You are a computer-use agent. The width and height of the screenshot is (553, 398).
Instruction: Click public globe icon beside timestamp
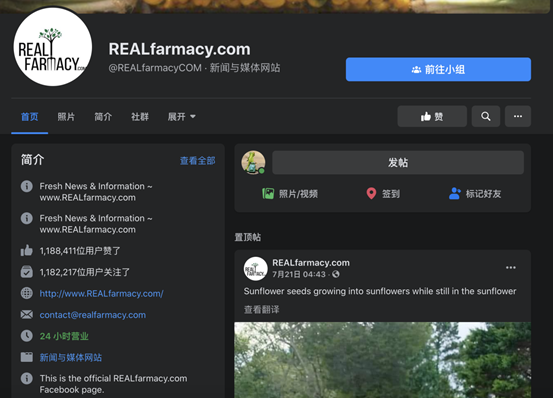click(336, 274)
